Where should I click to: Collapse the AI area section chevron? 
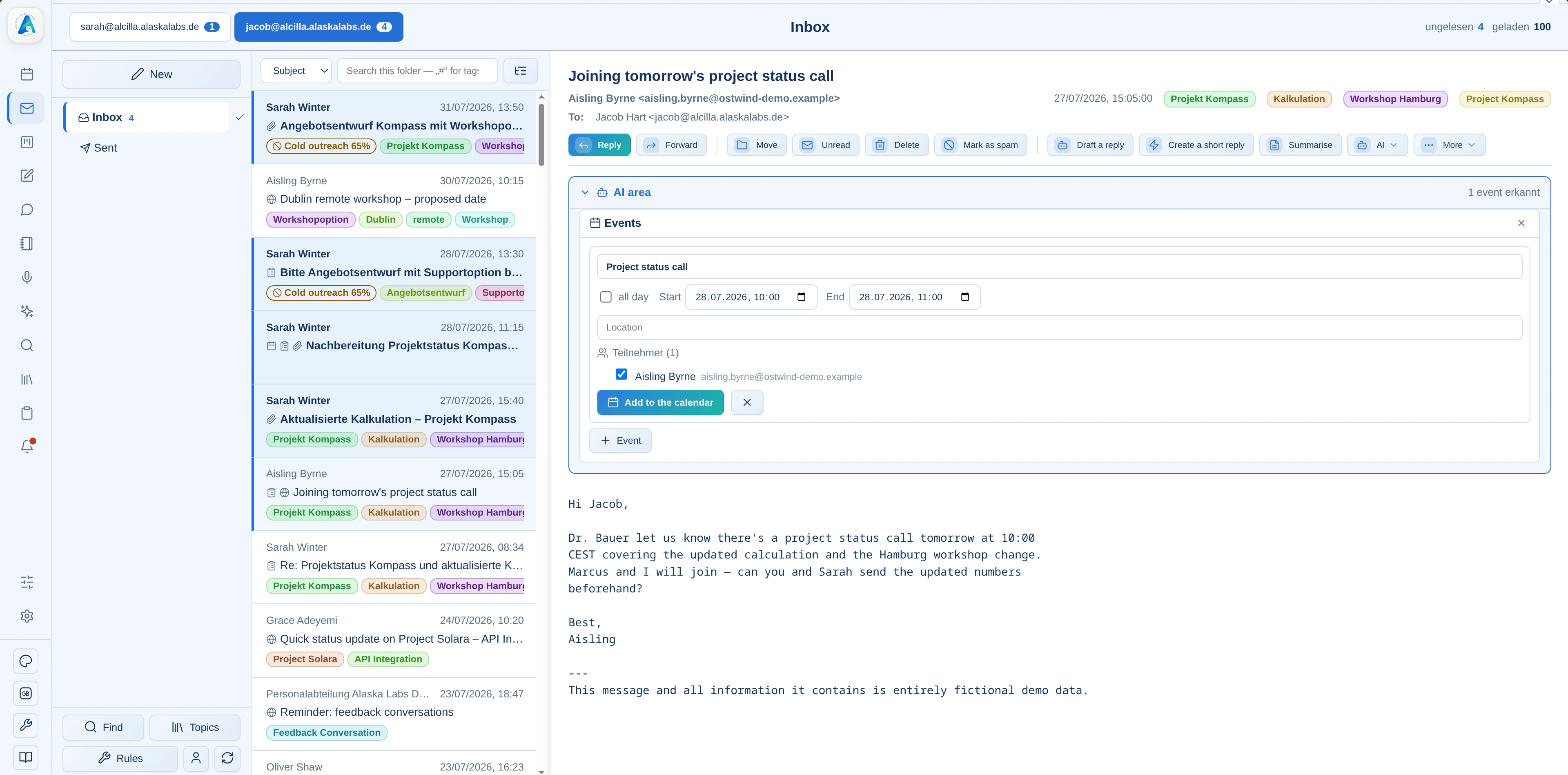click(585, 192)
